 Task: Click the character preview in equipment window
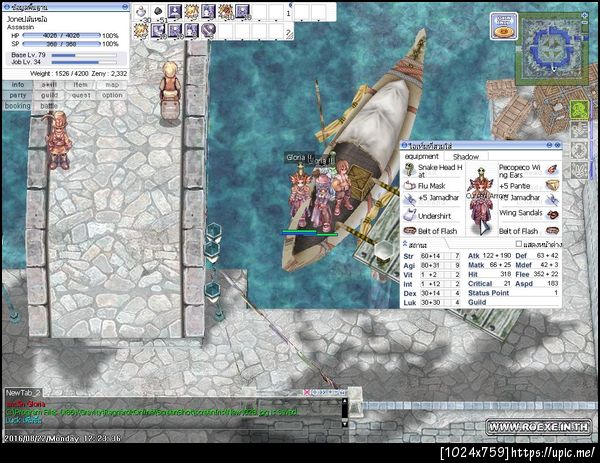coord(481,200)
